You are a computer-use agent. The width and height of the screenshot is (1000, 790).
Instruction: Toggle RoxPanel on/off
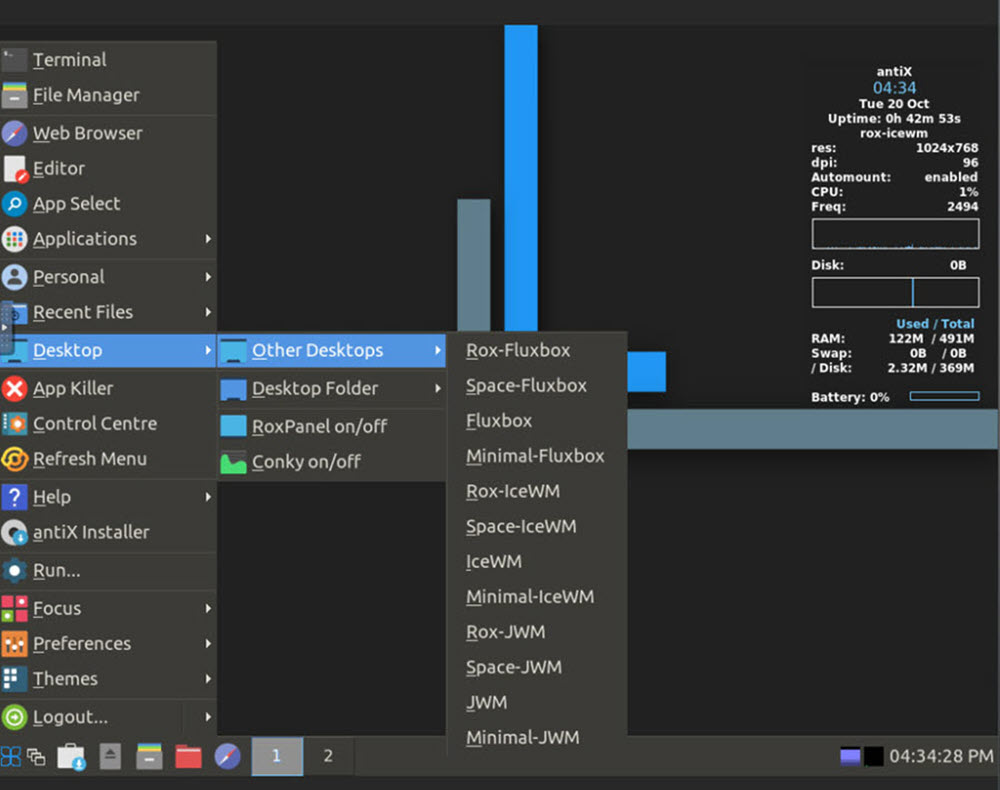[x=319, y=426]
